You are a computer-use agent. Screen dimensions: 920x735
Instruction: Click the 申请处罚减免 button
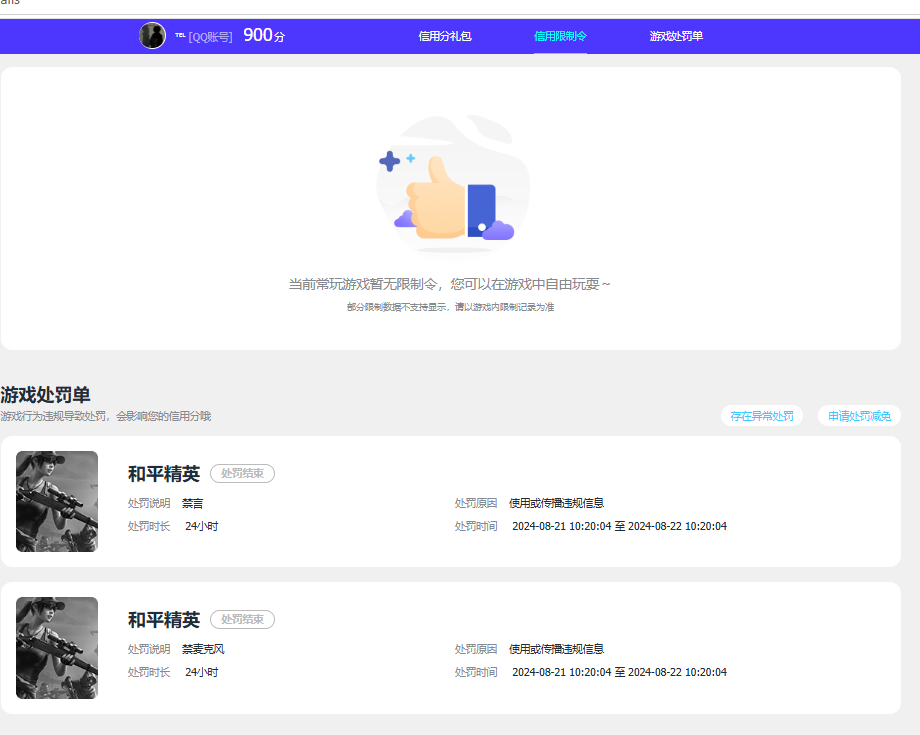pyautogui.click(x=860, y=416)
